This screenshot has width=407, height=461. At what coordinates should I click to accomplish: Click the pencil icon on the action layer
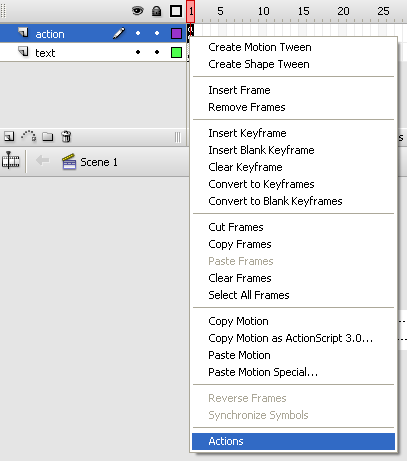(x=119, y=33)
